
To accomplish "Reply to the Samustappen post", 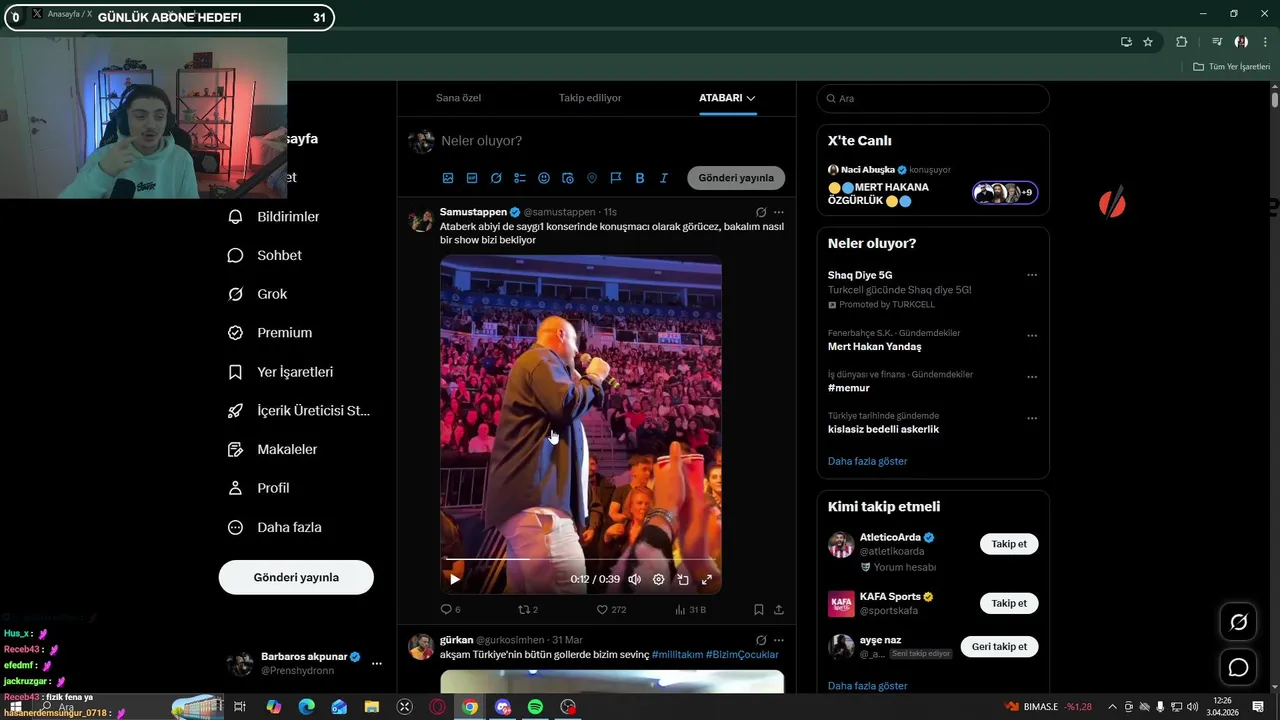I will [451, 609].
